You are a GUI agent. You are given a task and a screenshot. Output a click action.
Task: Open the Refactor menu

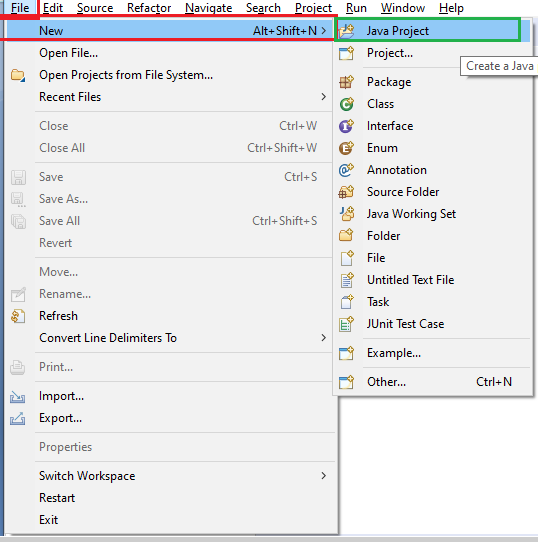pyautogui.click(x=149, y=8)
